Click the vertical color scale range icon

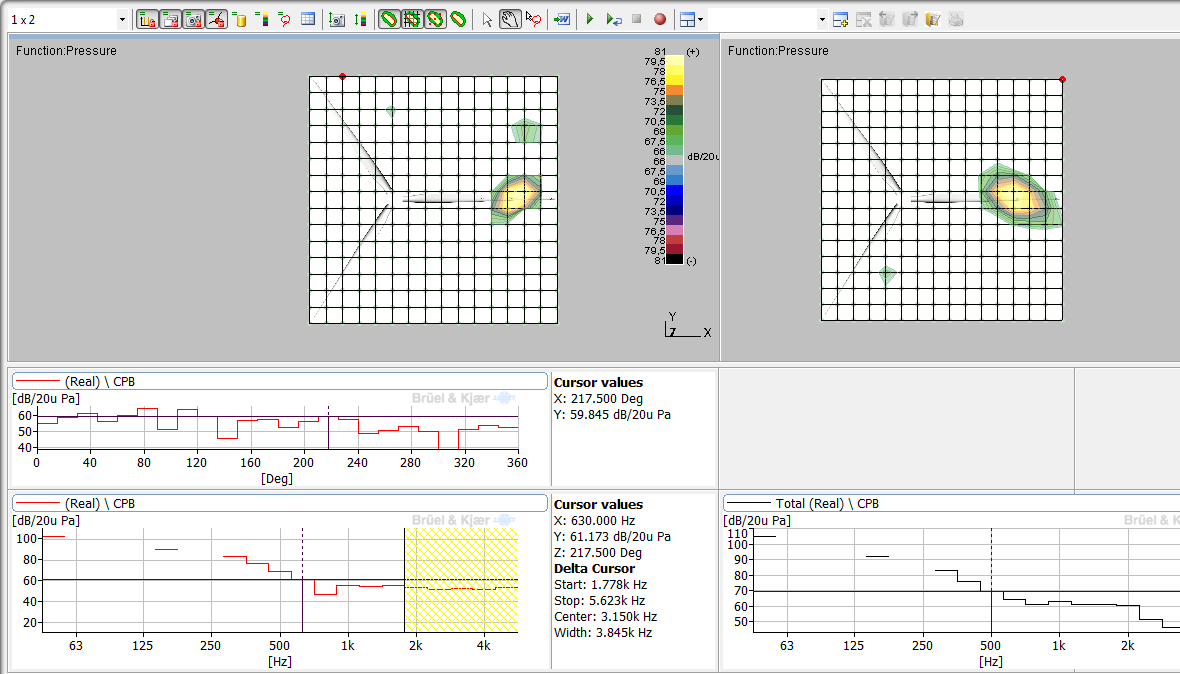[x=361, y=19]
